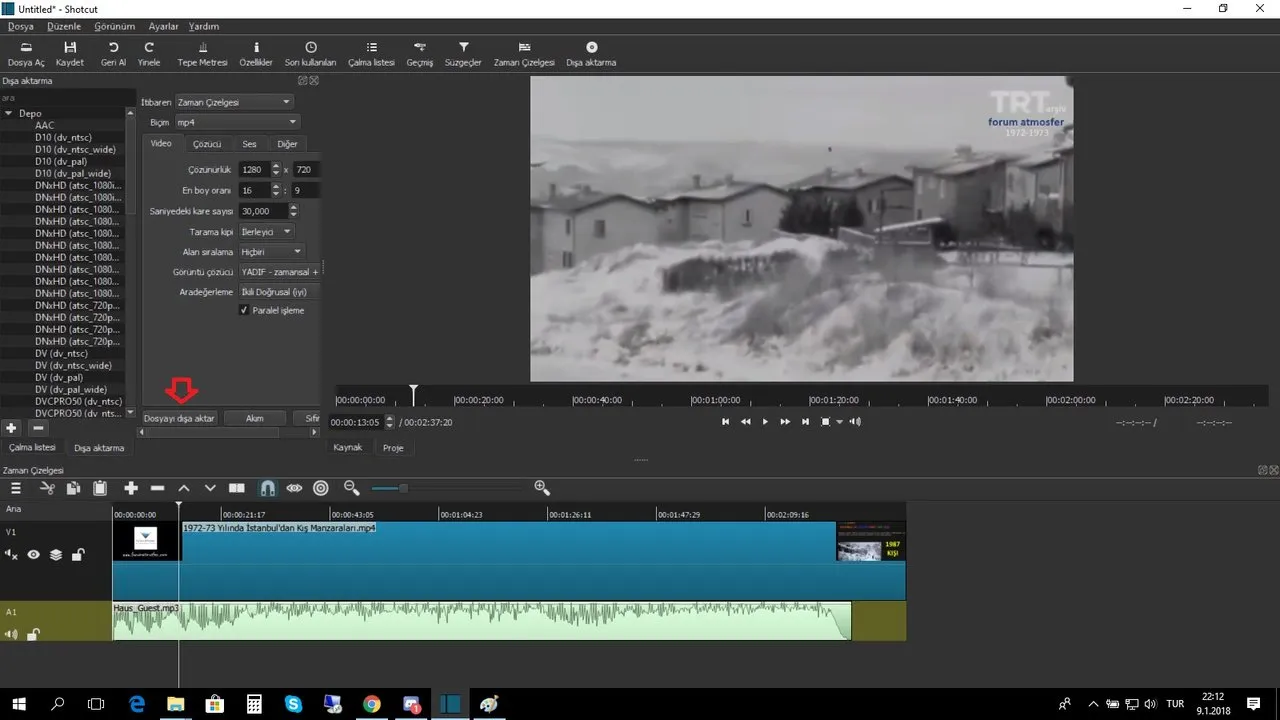1280x720 pixels.
Task: Switch to Çalma listesi bottom tab
Action: pyautogui.click(x=32, y=448)
